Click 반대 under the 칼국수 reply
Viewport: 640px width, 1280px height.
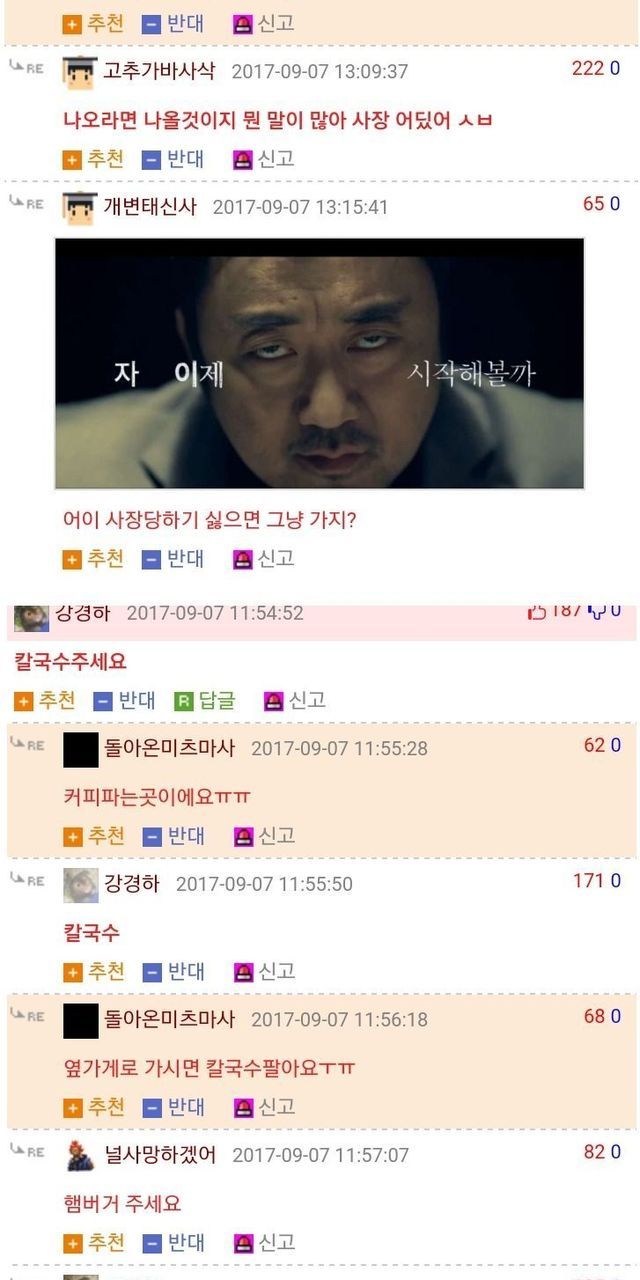click(x=173, y=971)
